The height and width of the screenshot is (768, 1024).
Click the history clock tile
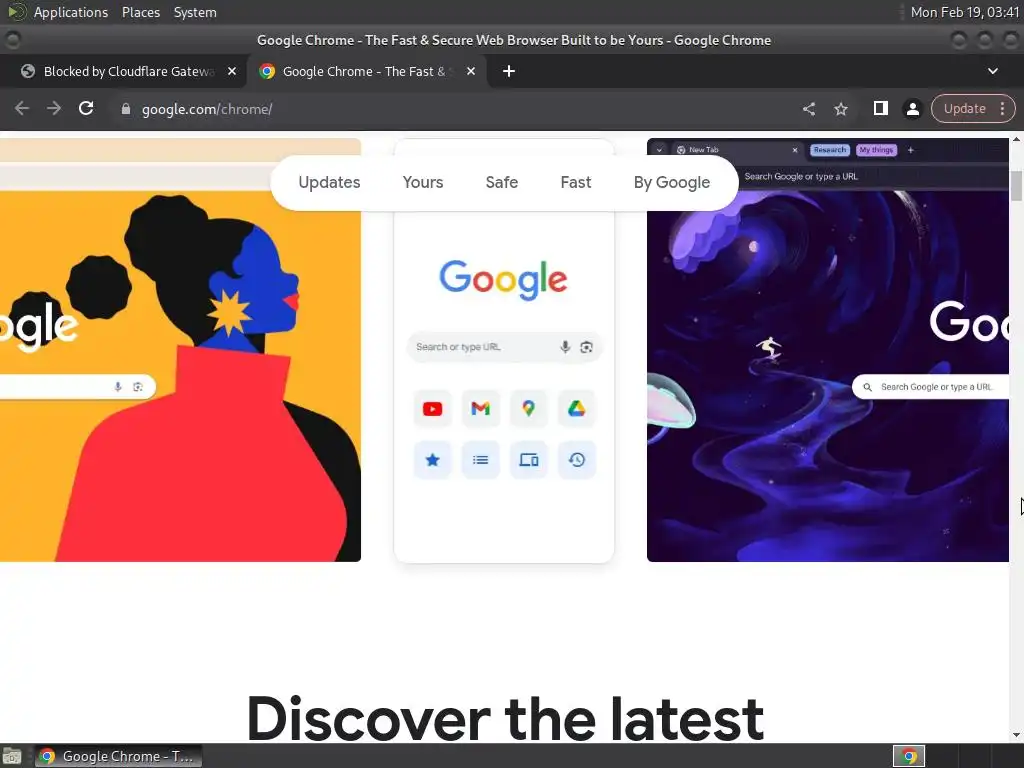577,460
